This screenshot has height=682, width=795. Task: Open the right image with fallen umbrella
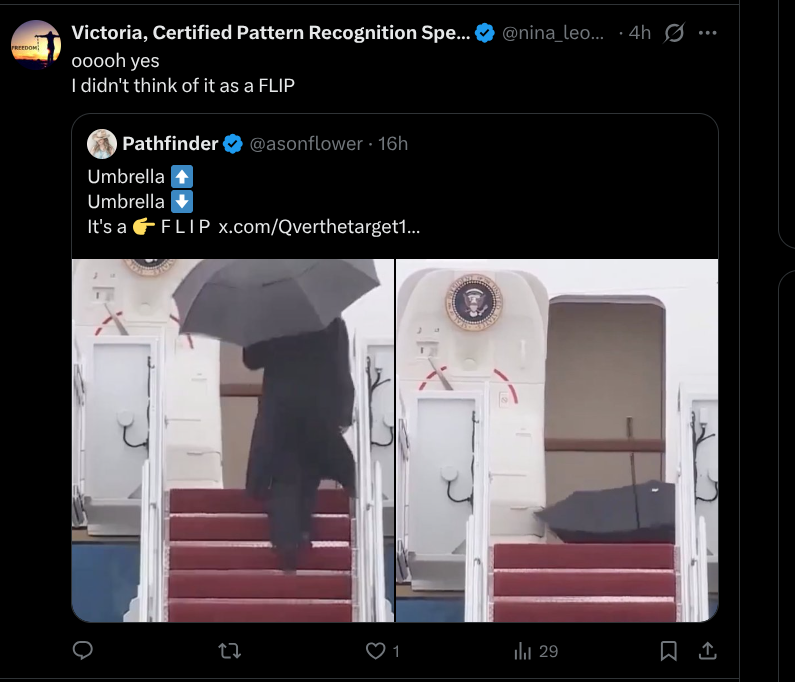(558, 440)
